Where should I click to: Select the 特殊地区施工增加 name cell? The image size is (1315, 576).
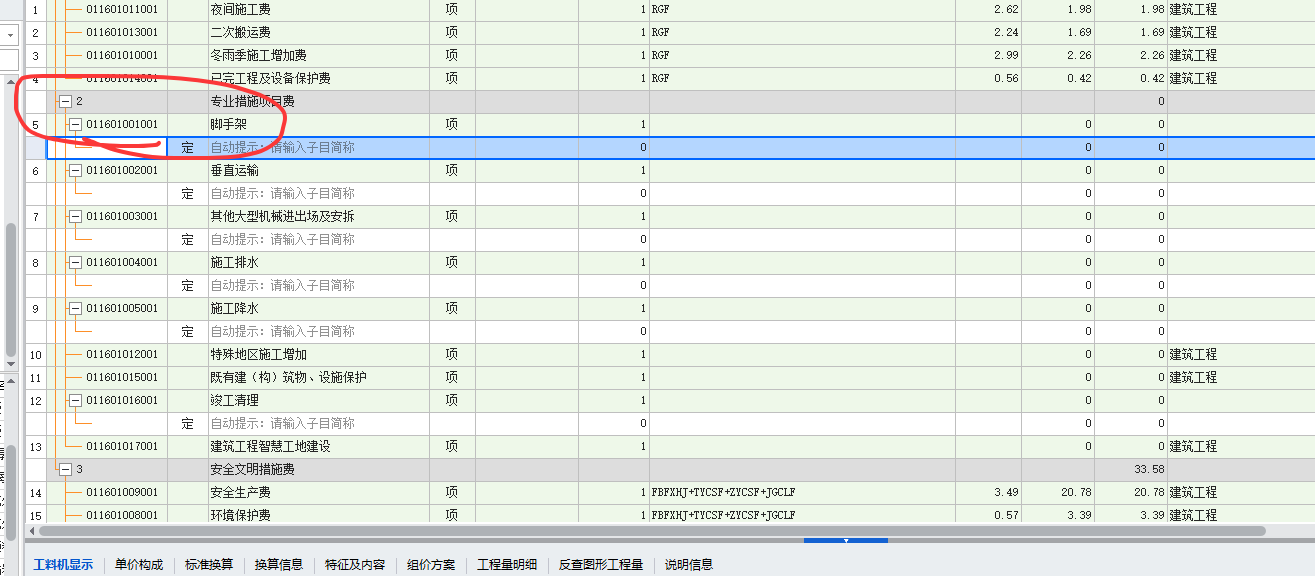point(319,354)
